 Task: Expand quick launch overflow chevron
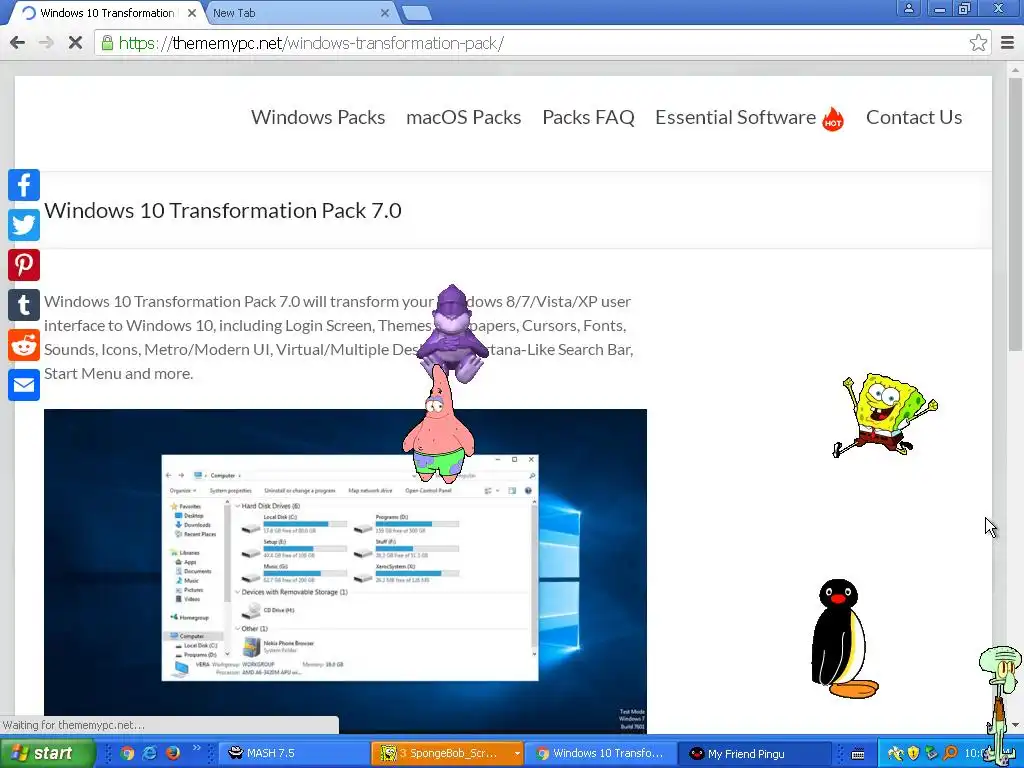pyautogui.click(x=196, y=748)
